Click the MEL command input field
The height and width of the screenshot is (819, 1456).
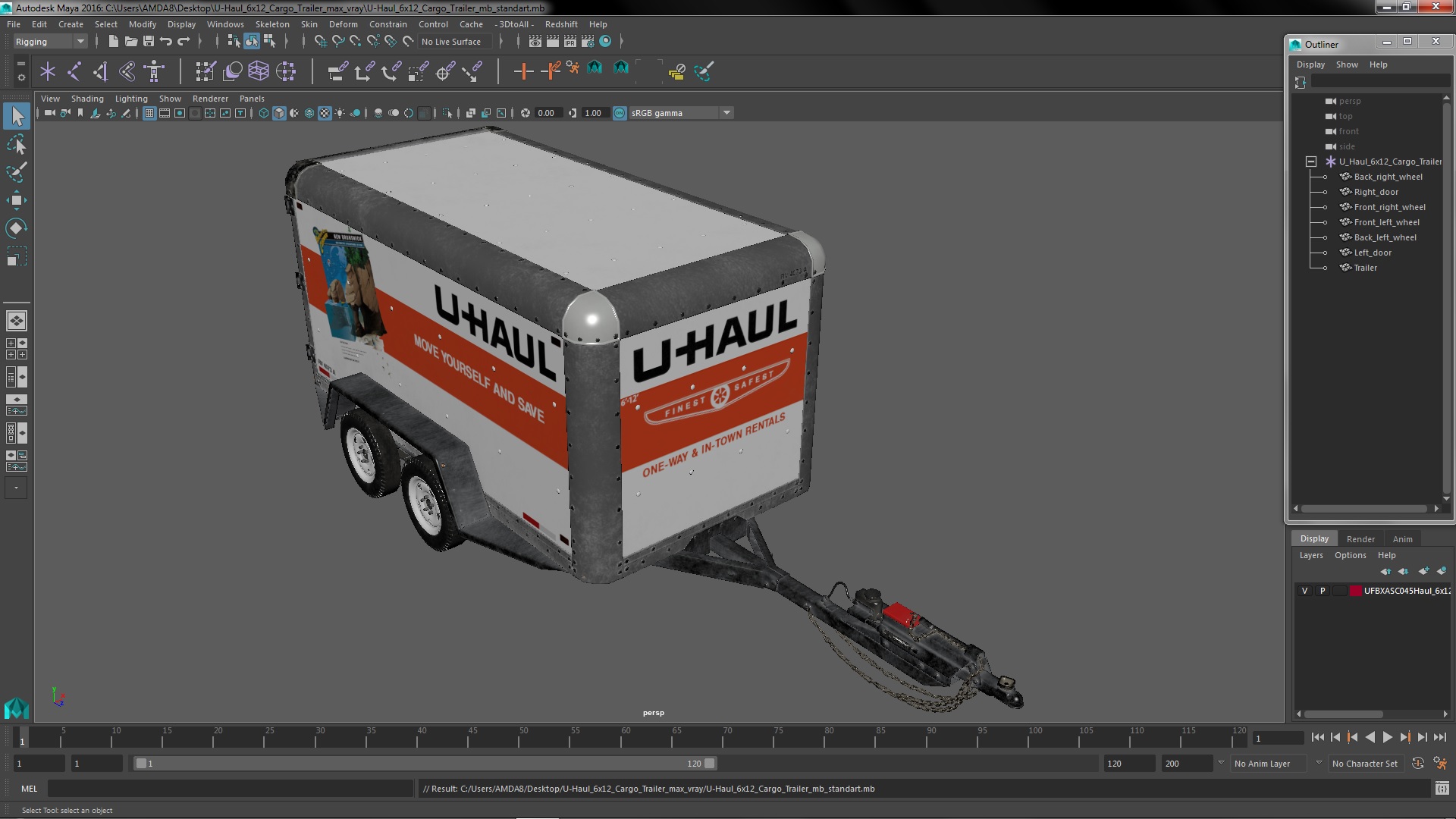click(x=231, y=789)
